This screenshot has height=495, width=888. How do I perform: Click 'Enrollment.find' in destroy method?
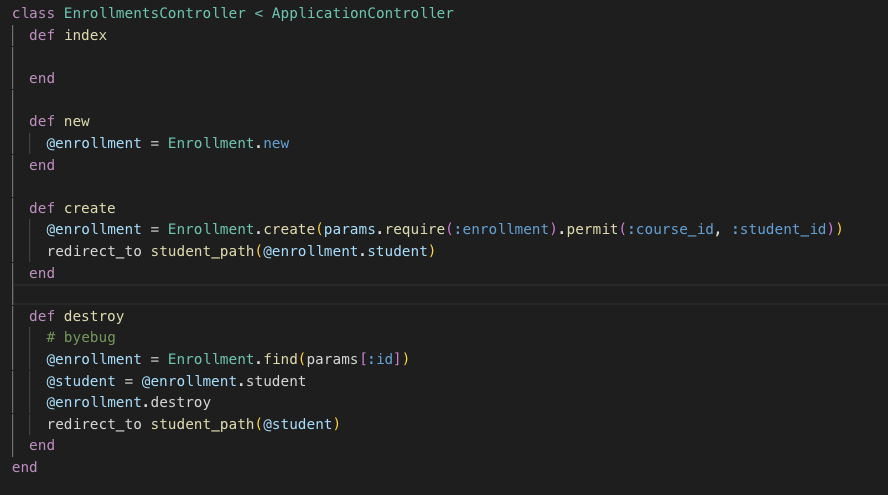point(233,359)
